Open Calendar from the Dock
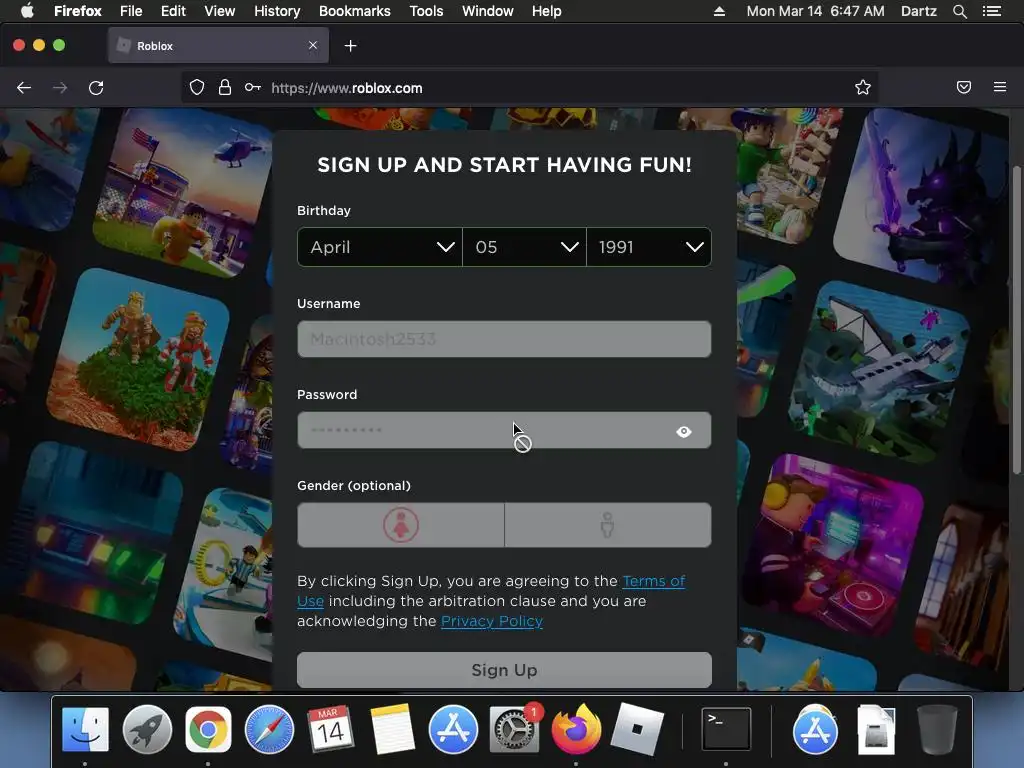This screenshot has height=768, width=1024. click(x=330, y=729)
